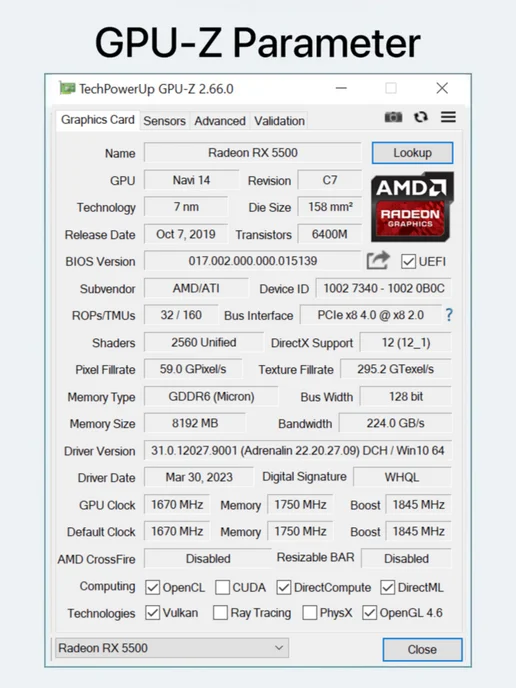Open the hamburger menu icon
This screenshot has height=688, width=516.
448,117
